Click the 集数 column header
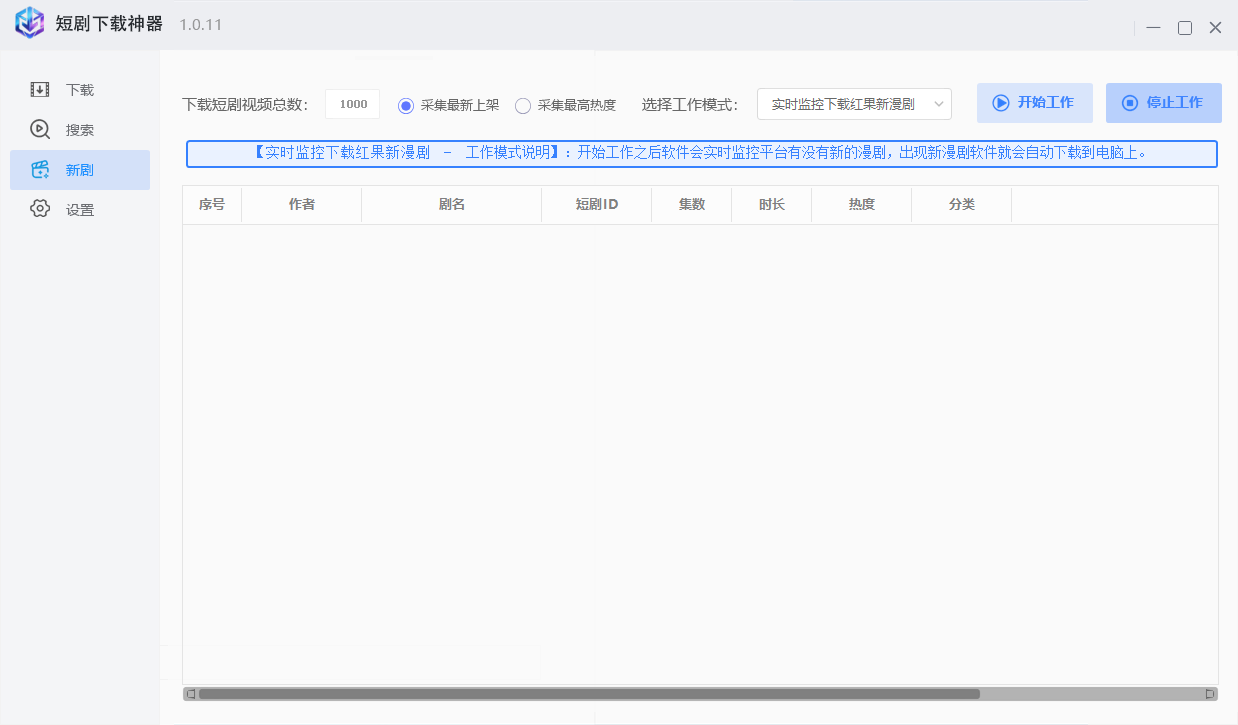The height and width of the screenshot is (725, 1238). [692, 205]
